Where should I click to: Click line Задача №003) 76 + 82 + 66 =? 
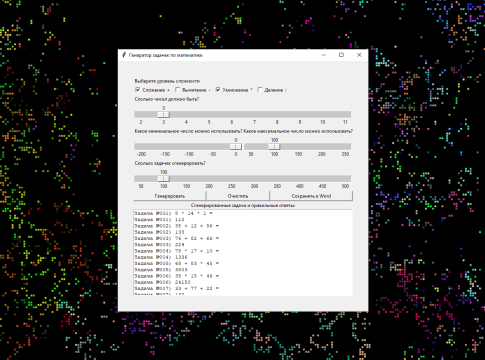pos(177,238)
